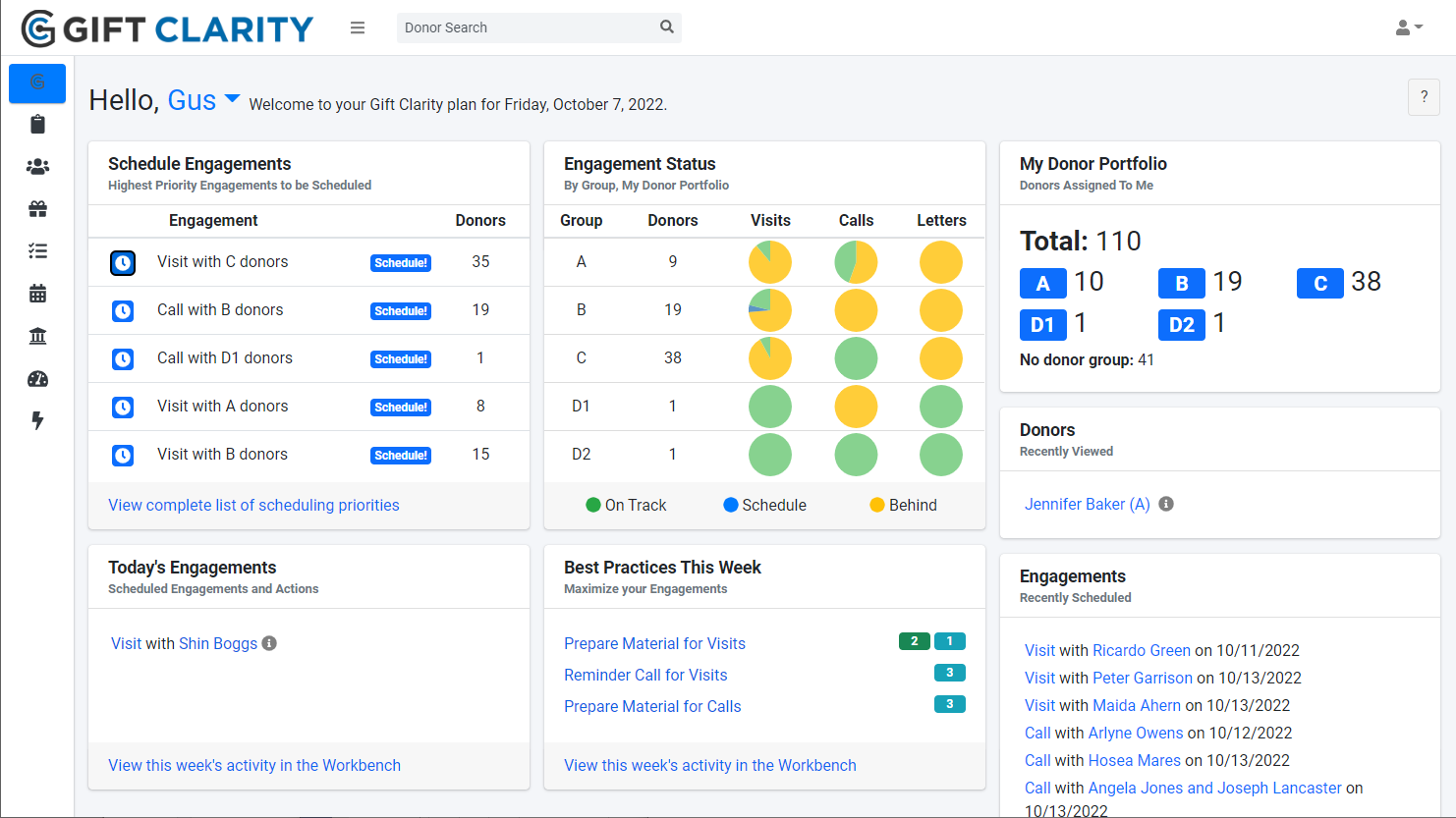Viewport: 1456px width, 818px height.
Task: Click the help question mark button
Action: [x=1424, y=97]
